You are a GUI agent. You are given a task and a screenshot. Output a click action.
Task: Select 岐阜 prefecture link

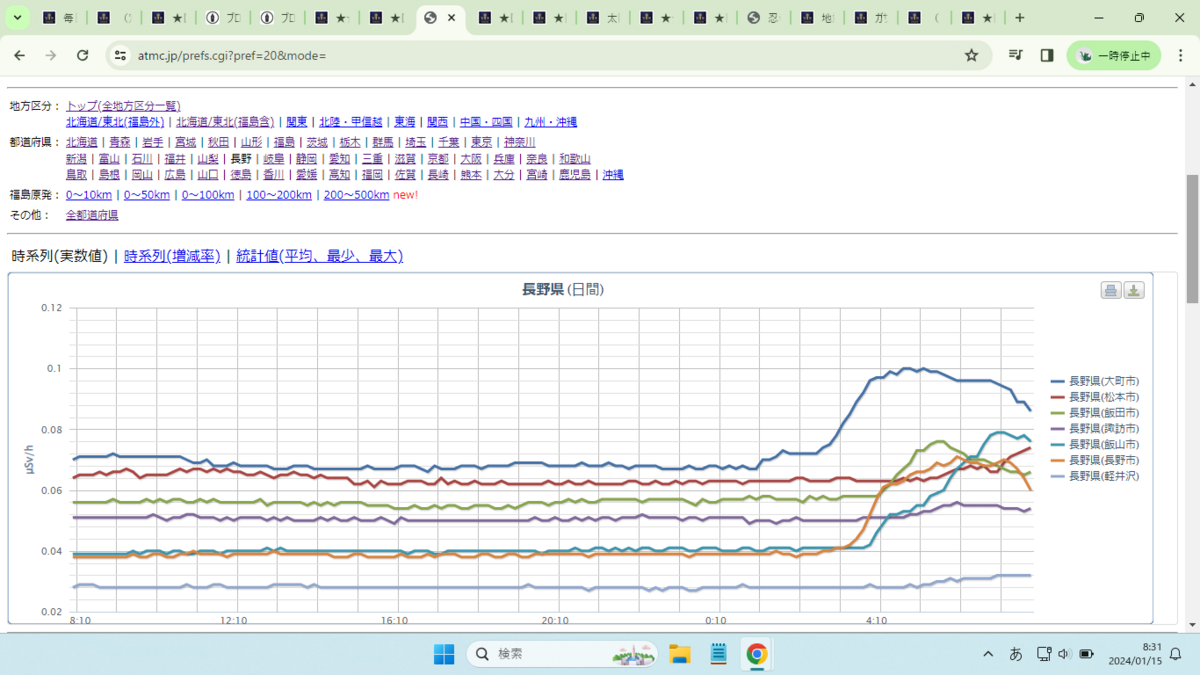click(x=273, y=159)
